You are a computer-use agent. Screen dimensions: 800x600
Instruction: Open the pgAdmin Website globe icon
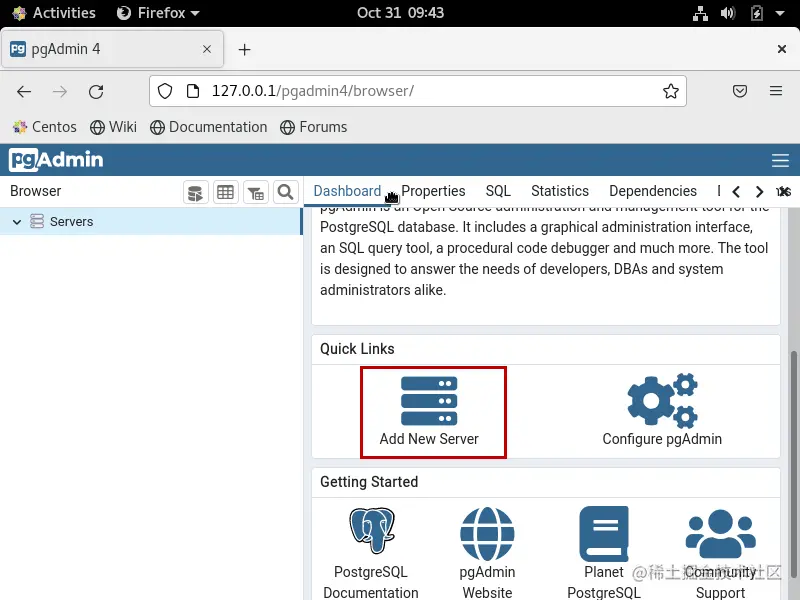[x=487, y=534]
